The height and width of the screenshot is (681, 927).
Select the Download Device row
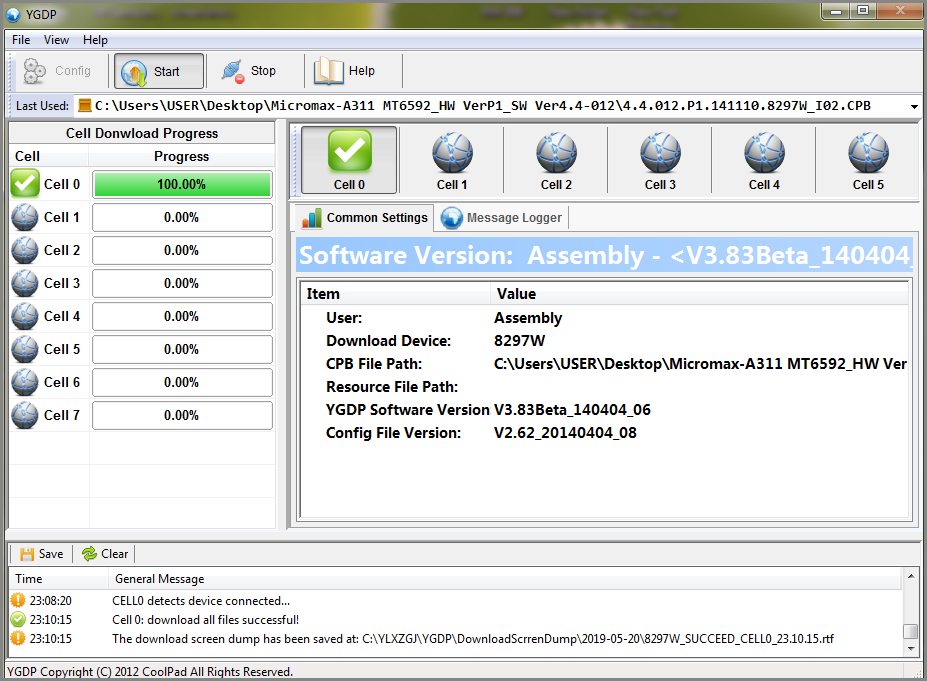604,341
